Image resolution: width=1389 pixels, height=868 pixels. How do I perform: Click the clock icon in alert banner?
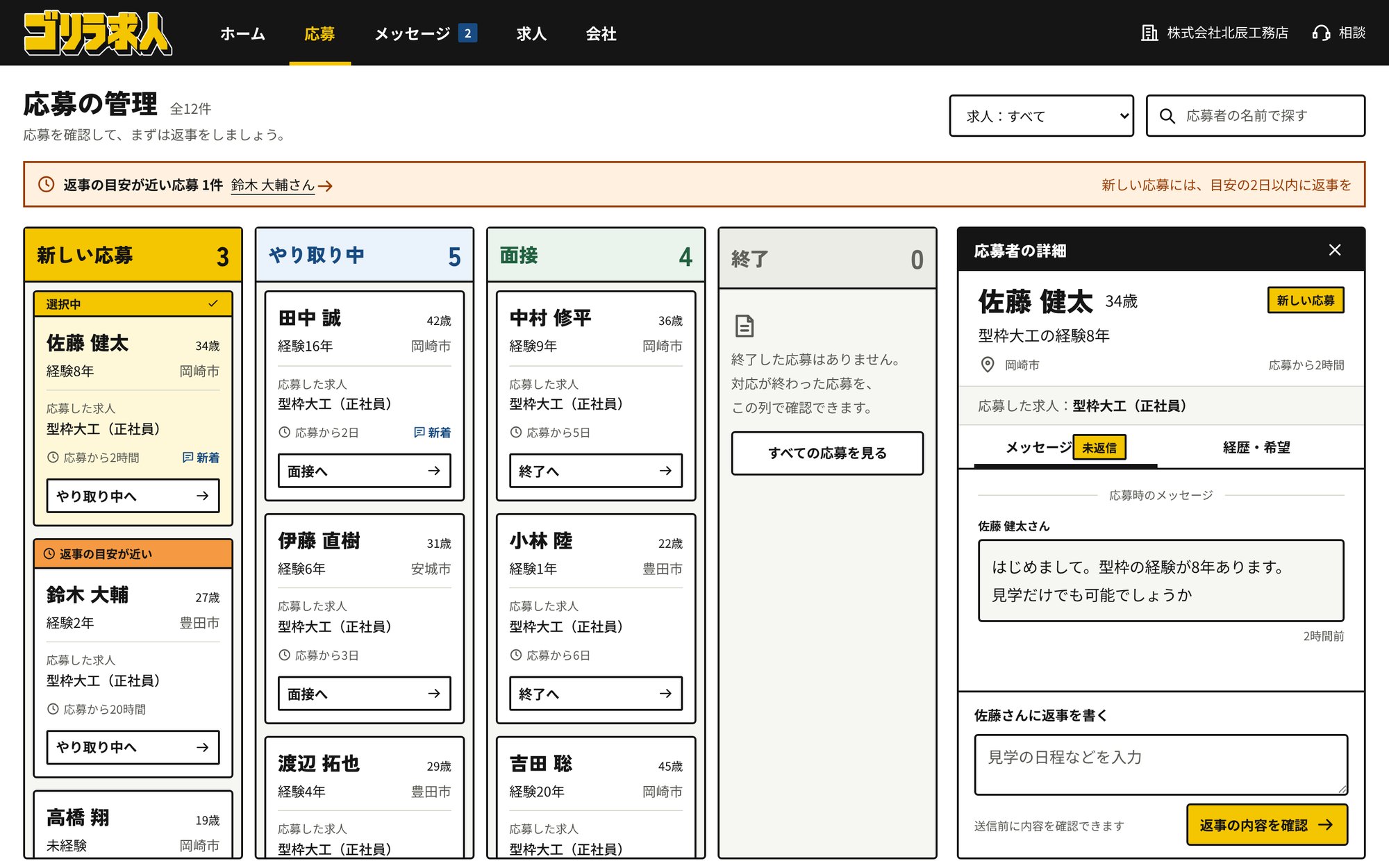tap(46, 185)
